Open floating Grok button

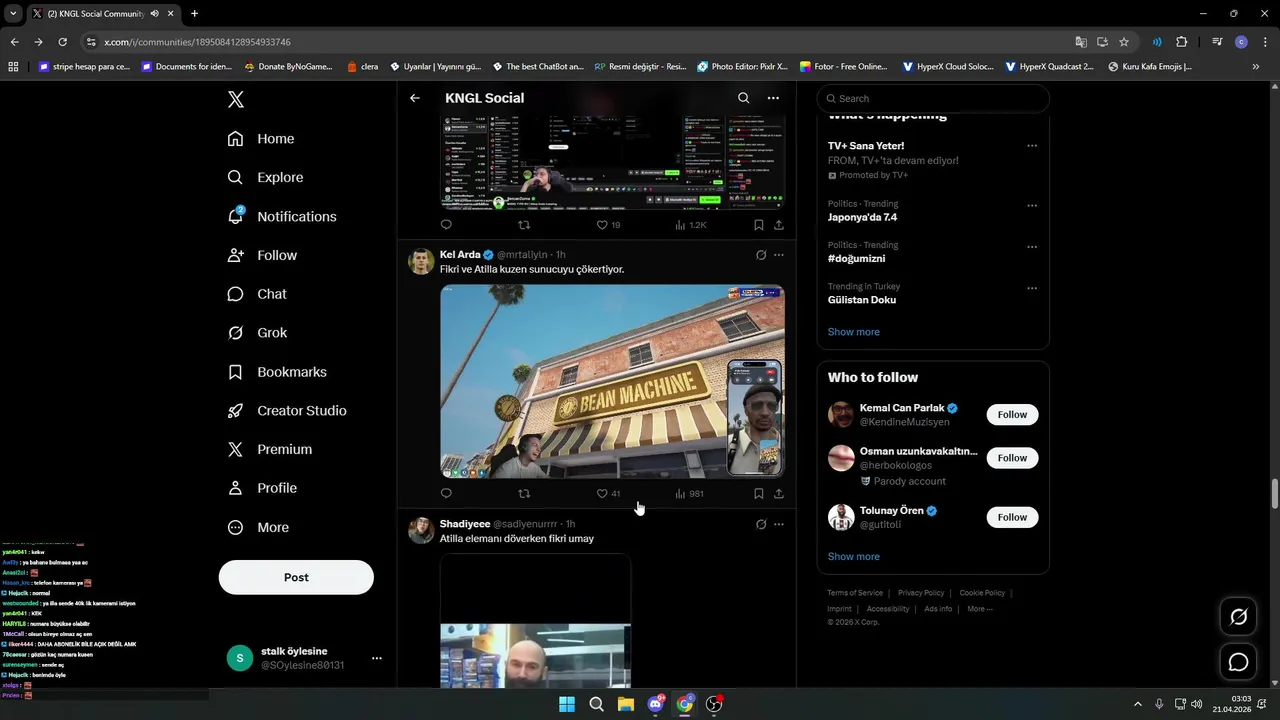point(1239,617)
